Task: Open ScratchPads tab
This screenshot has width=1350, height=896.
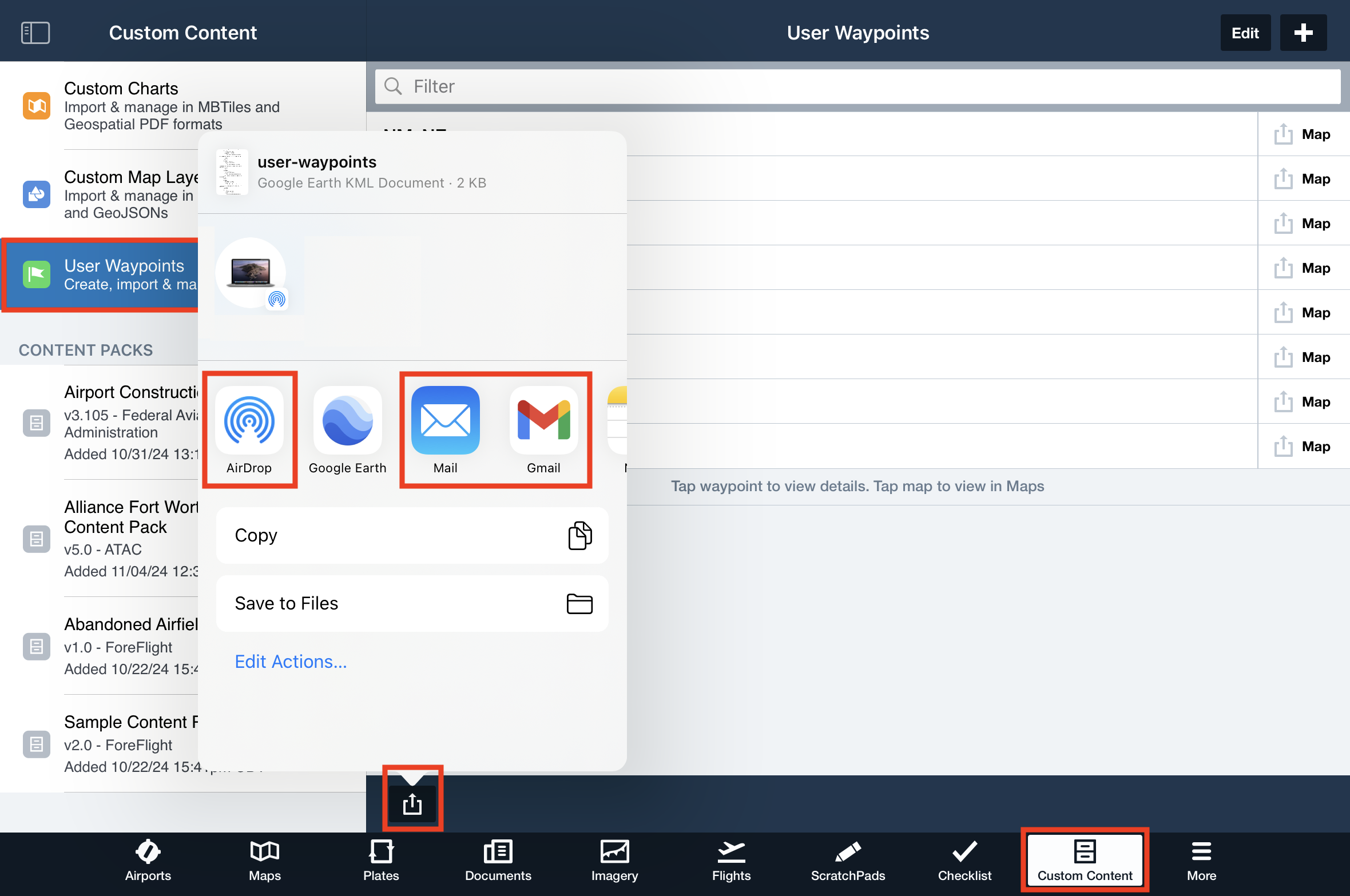Action: (848, 862)
